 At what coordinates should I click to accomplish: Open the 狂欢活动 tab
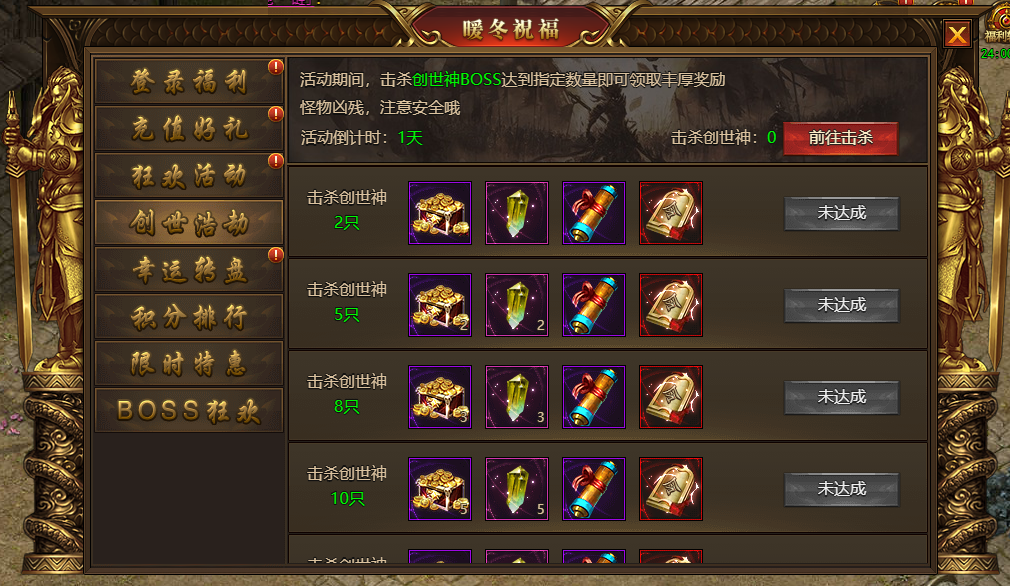point(189,176)
